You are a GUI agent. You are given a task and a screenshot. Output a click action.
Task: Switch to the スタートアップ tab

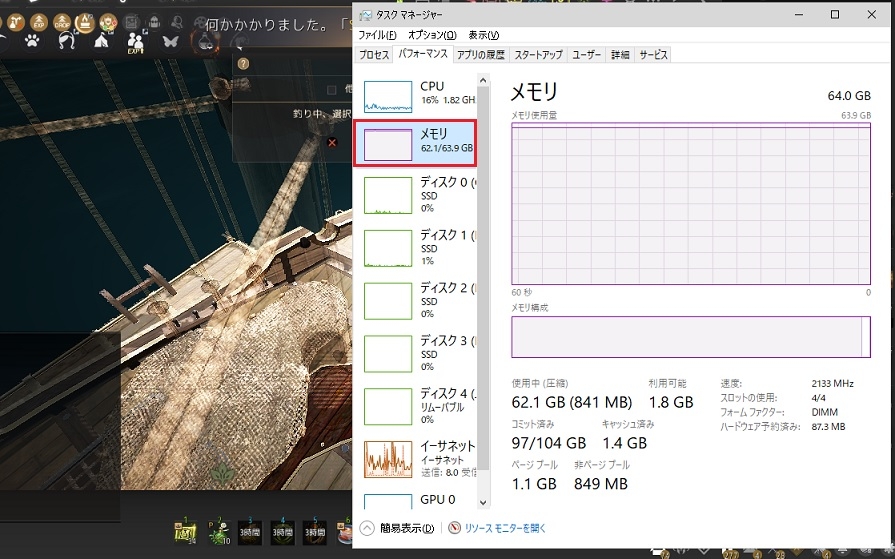[x=538, y=55]
